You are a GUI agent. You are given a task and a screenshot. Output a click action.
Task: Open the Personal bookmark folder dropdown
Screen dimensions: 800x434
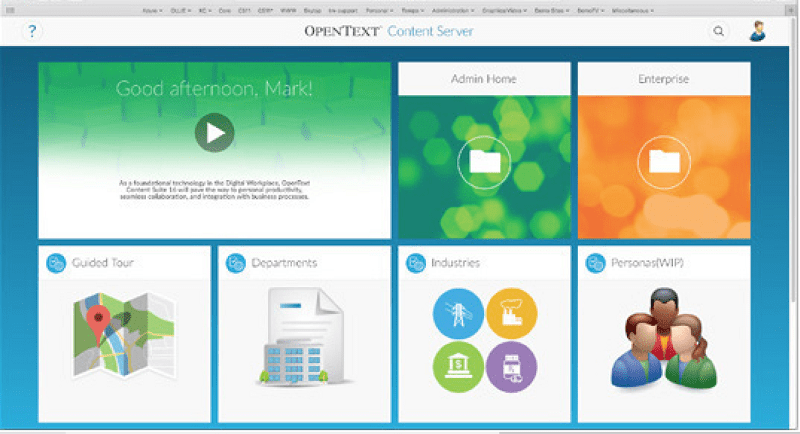pyautogui.click(x=379, y=10)
